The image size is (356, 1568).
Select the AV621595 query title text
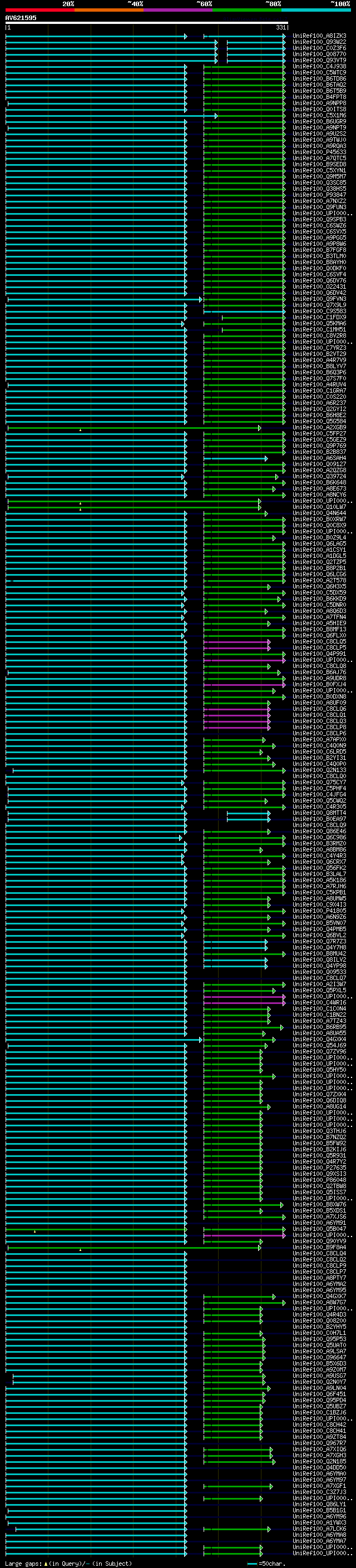pyautogui.click(x=21, y=18)
